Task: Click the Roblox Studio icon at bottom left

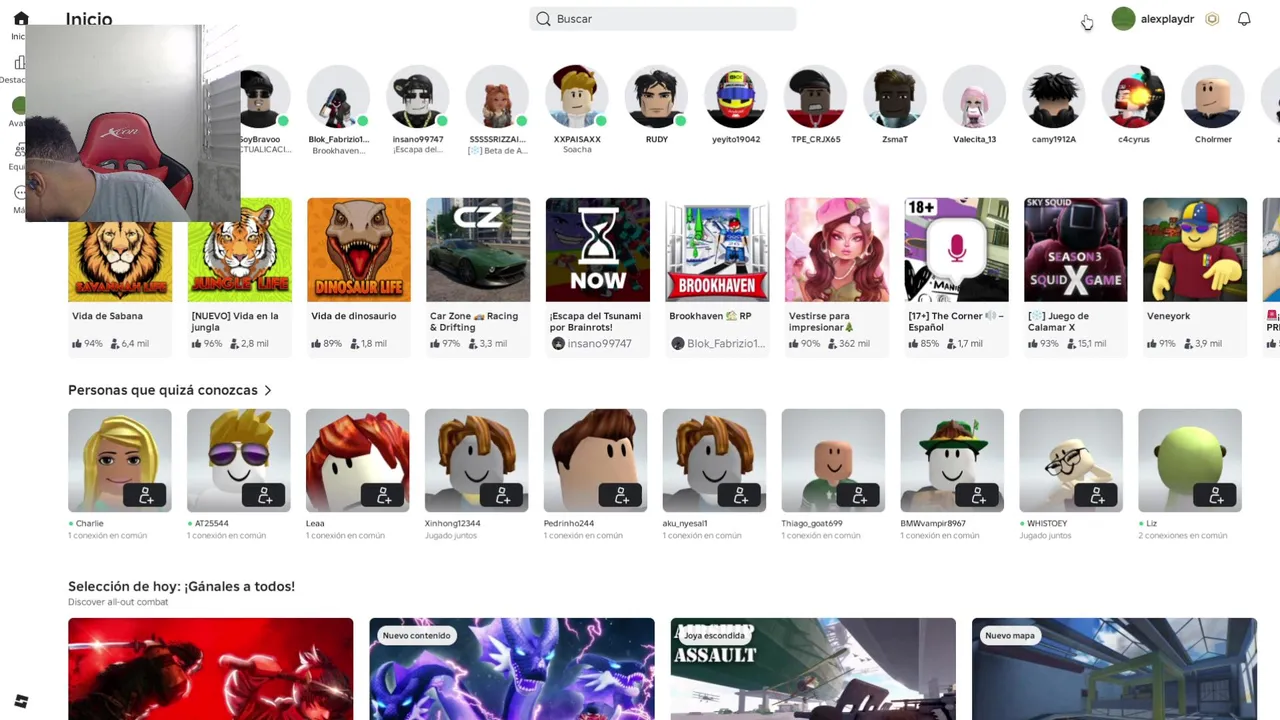Action: pos(21,702)
